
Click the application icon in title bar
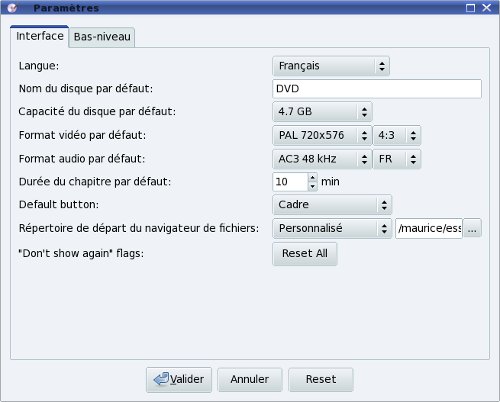coord(12,8)
